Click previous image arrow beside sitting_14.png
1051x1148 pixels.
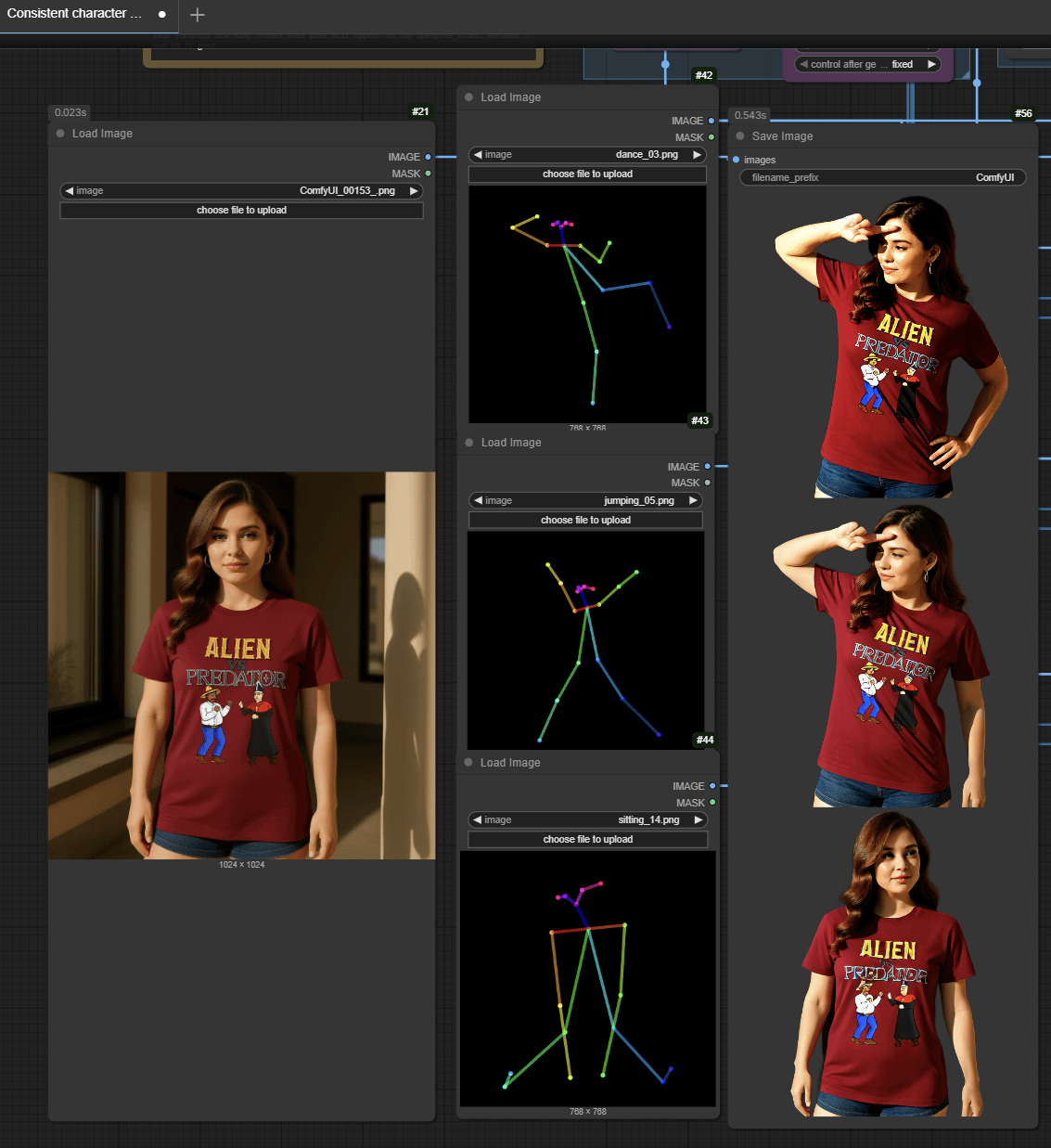click(477, 820)
